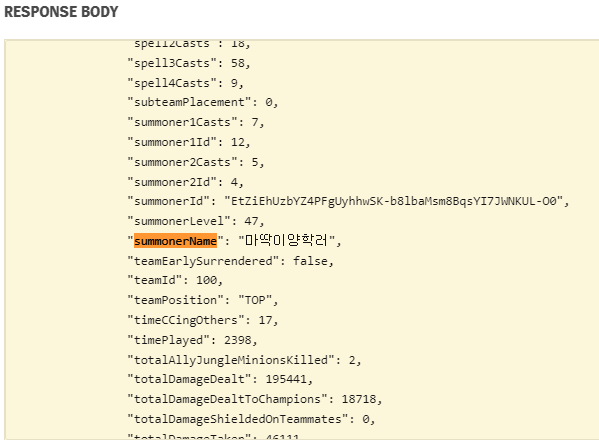Click the "totalDamageDealtToChampions": 18718 line
The image size is (599, 440).
point(254,399)
